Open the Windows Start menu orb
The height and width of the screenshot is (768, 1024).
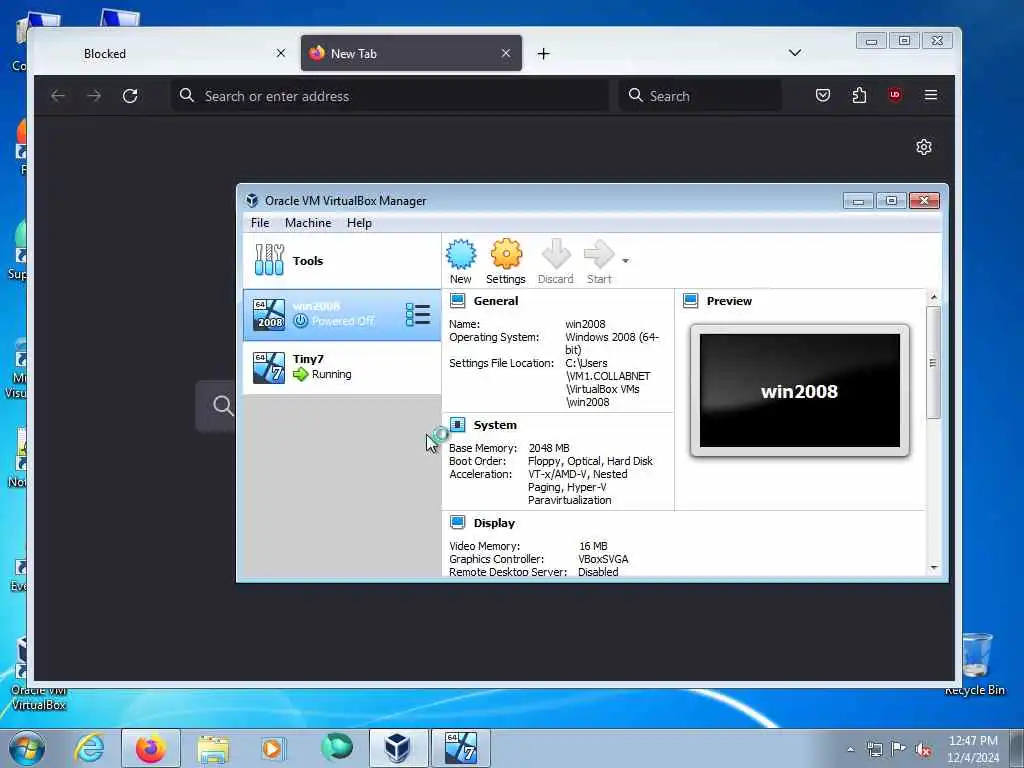point(27,748)
